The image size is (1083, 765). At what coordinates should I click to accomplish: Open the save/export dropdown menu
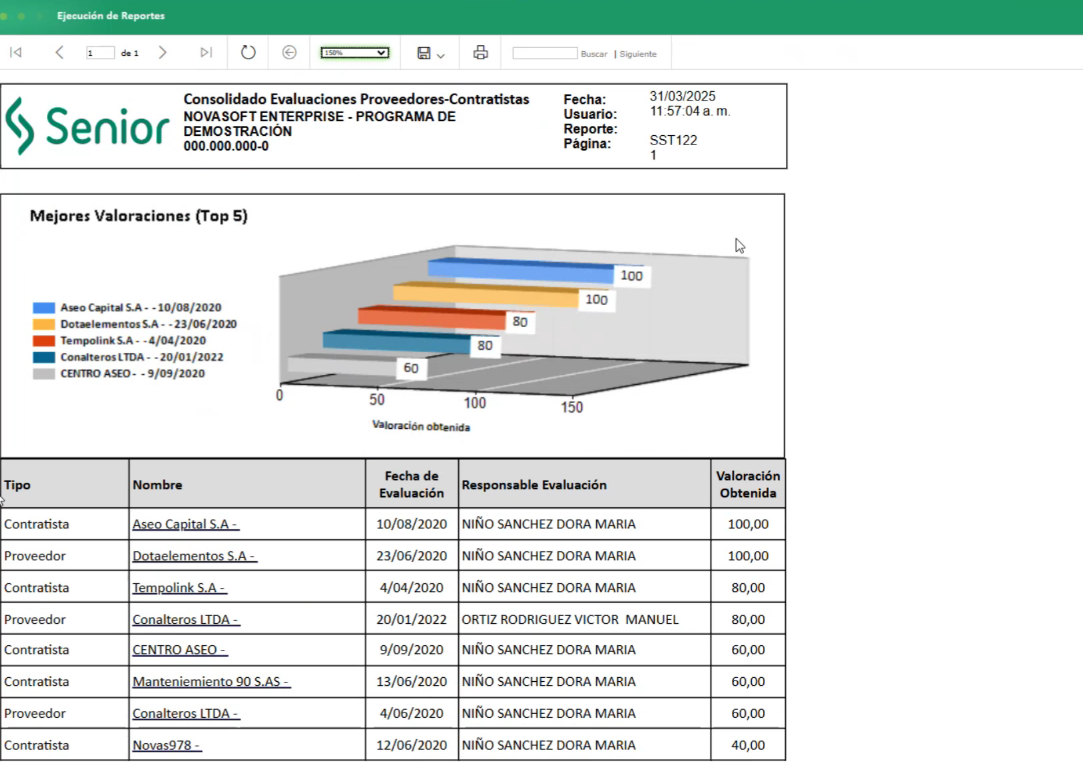(431, 53)
